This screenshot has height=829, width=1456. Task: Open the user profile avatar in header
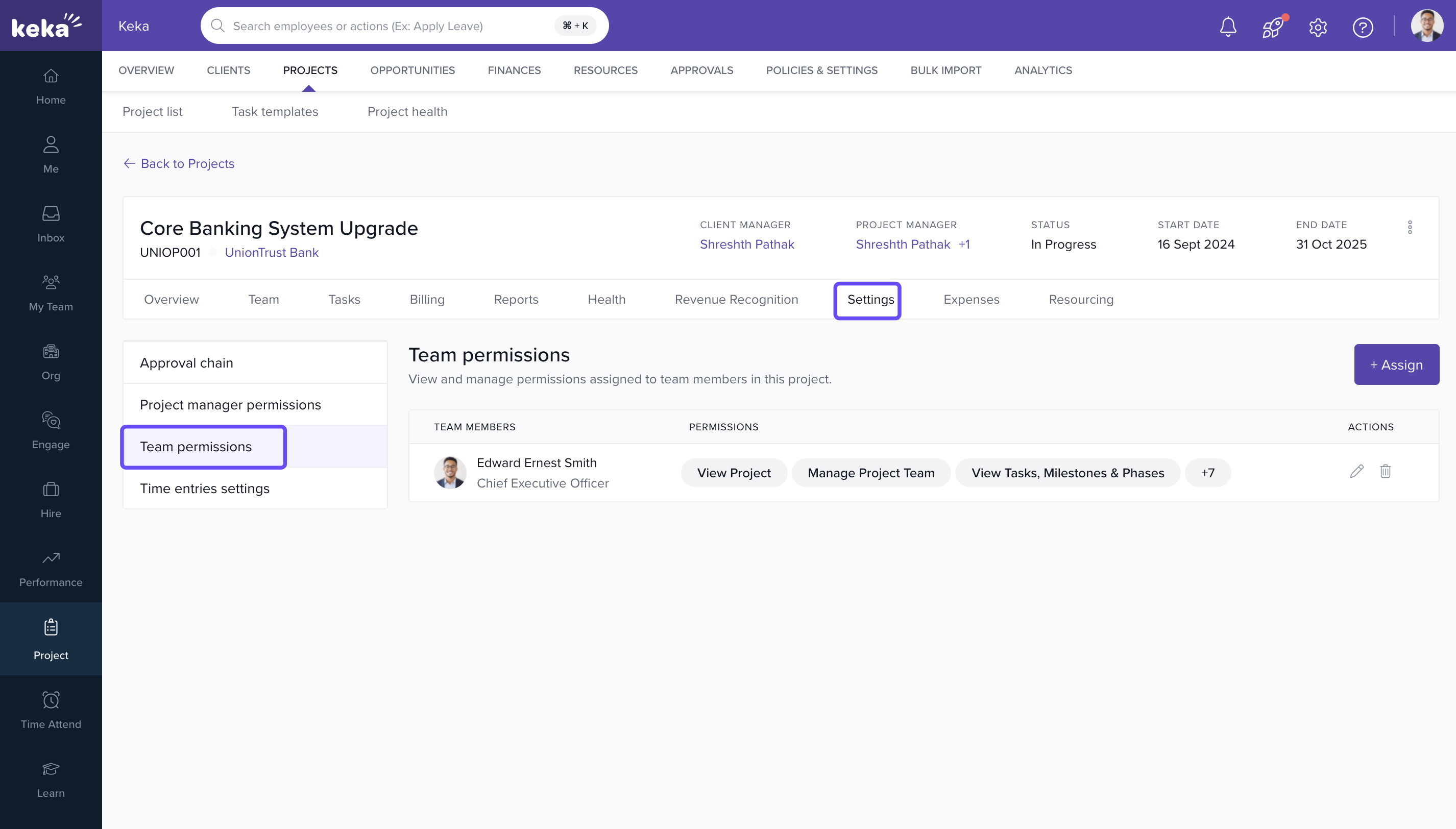1426,26
